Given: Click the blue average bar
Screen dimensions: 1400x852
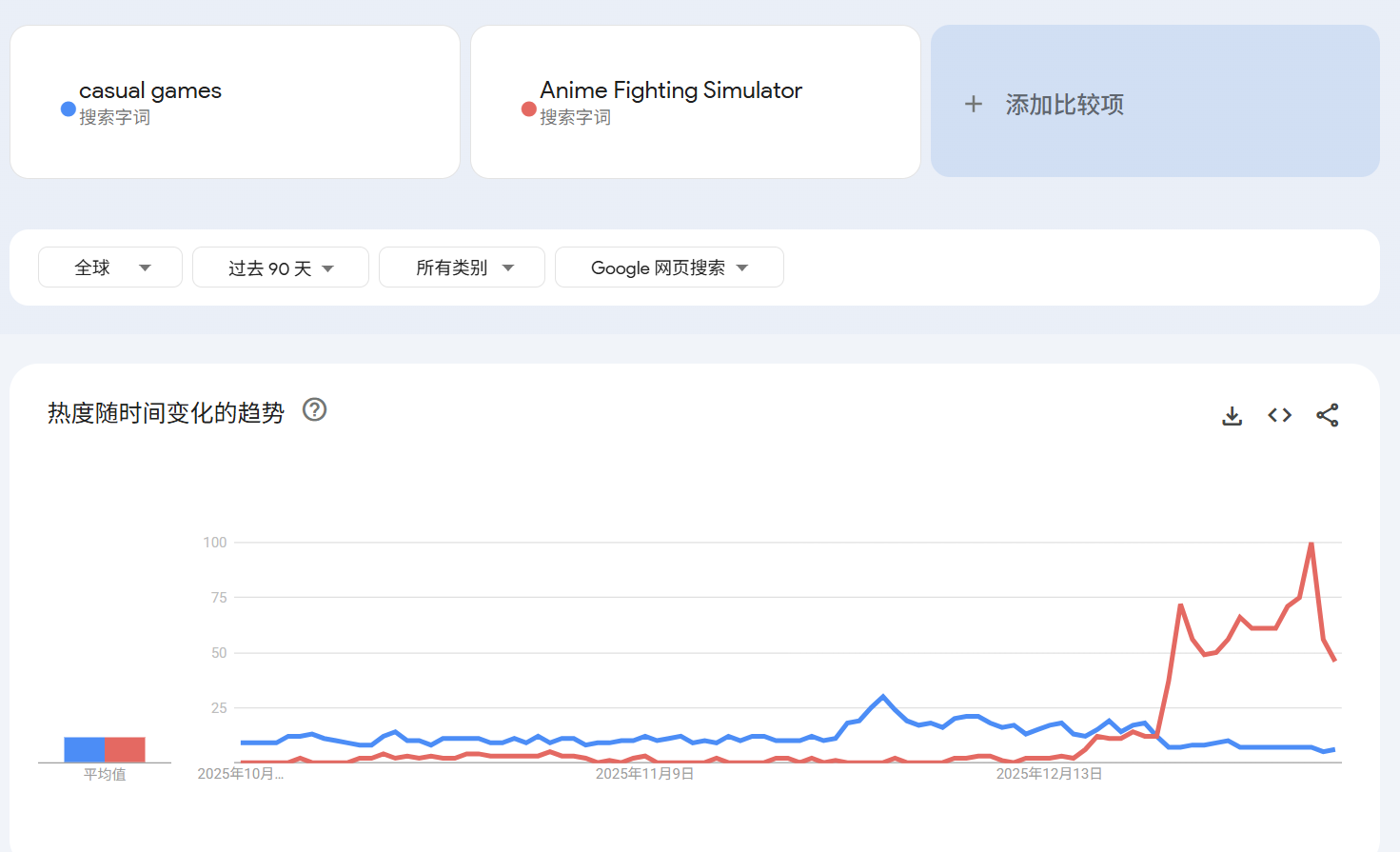Looking at the screenshot, I should (x=85, y=749).
